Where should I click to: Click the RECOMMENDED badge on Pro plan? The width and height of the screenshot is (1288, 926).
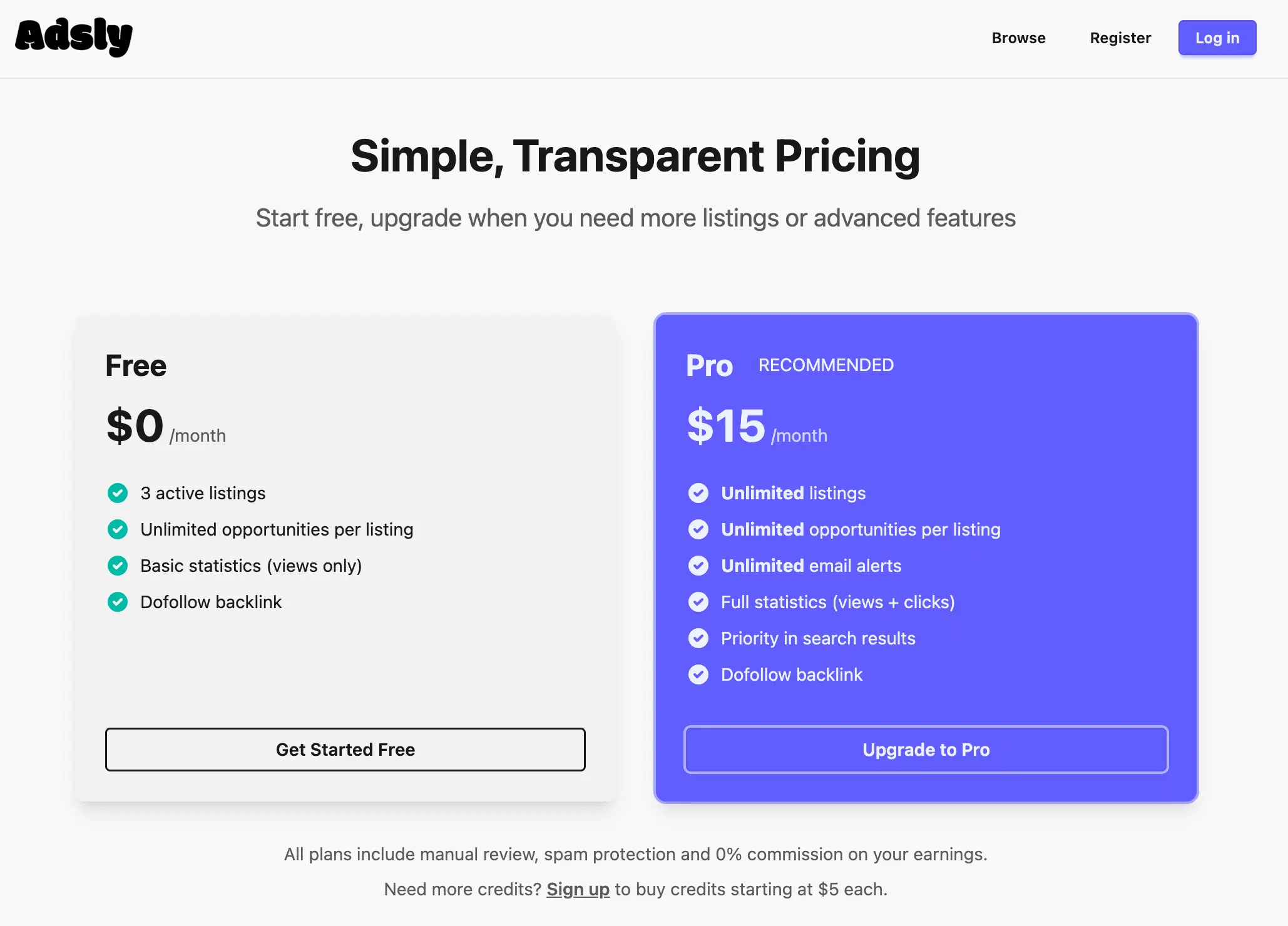(x=826, y=365)
